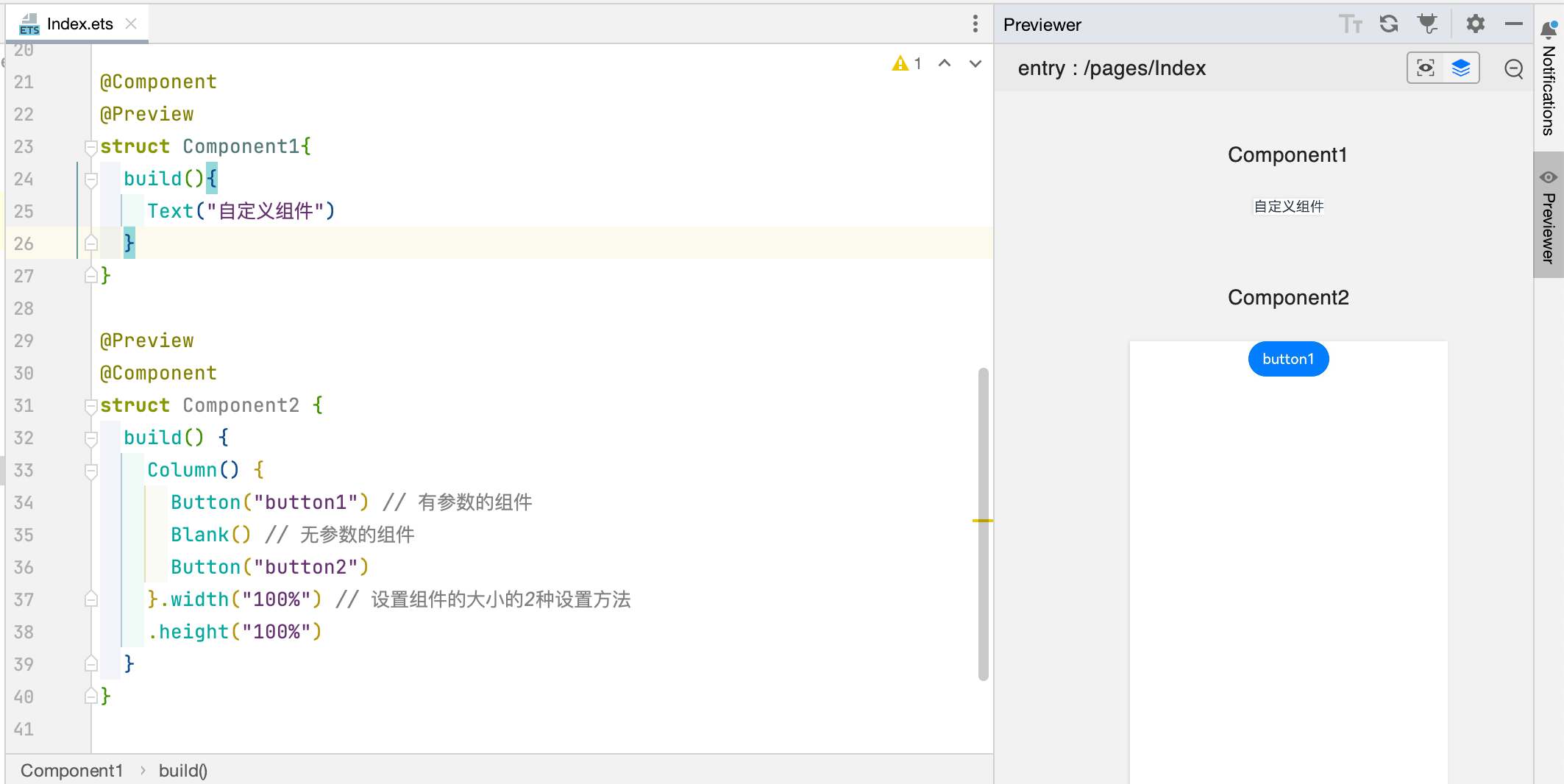Click the Previewer font size icon
Image resolution: width=1564 pixels, height=784 pixels.
click(1350, 24)
